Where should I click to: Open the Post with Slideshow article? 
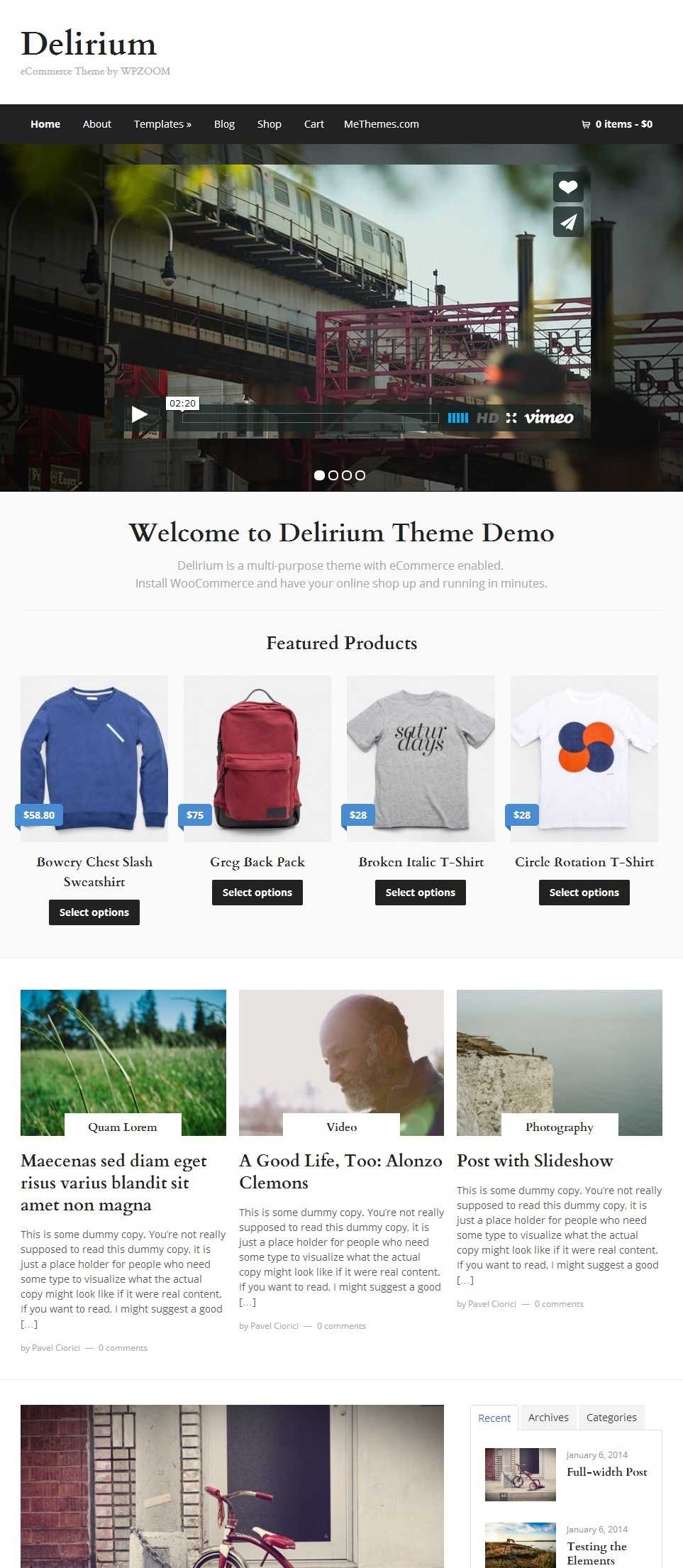pos(535,1161)
